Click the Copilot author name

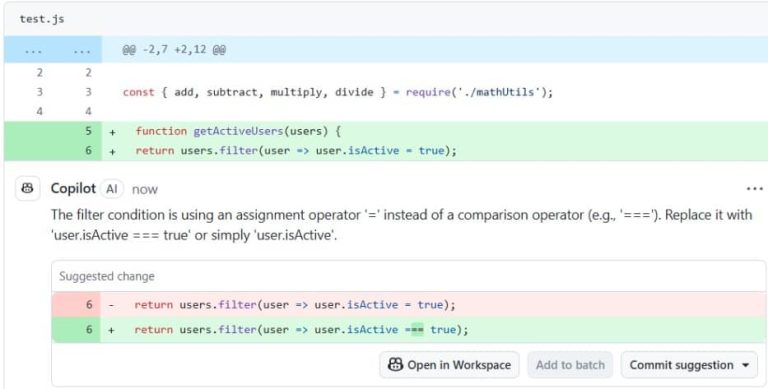(x=73, y=189)
